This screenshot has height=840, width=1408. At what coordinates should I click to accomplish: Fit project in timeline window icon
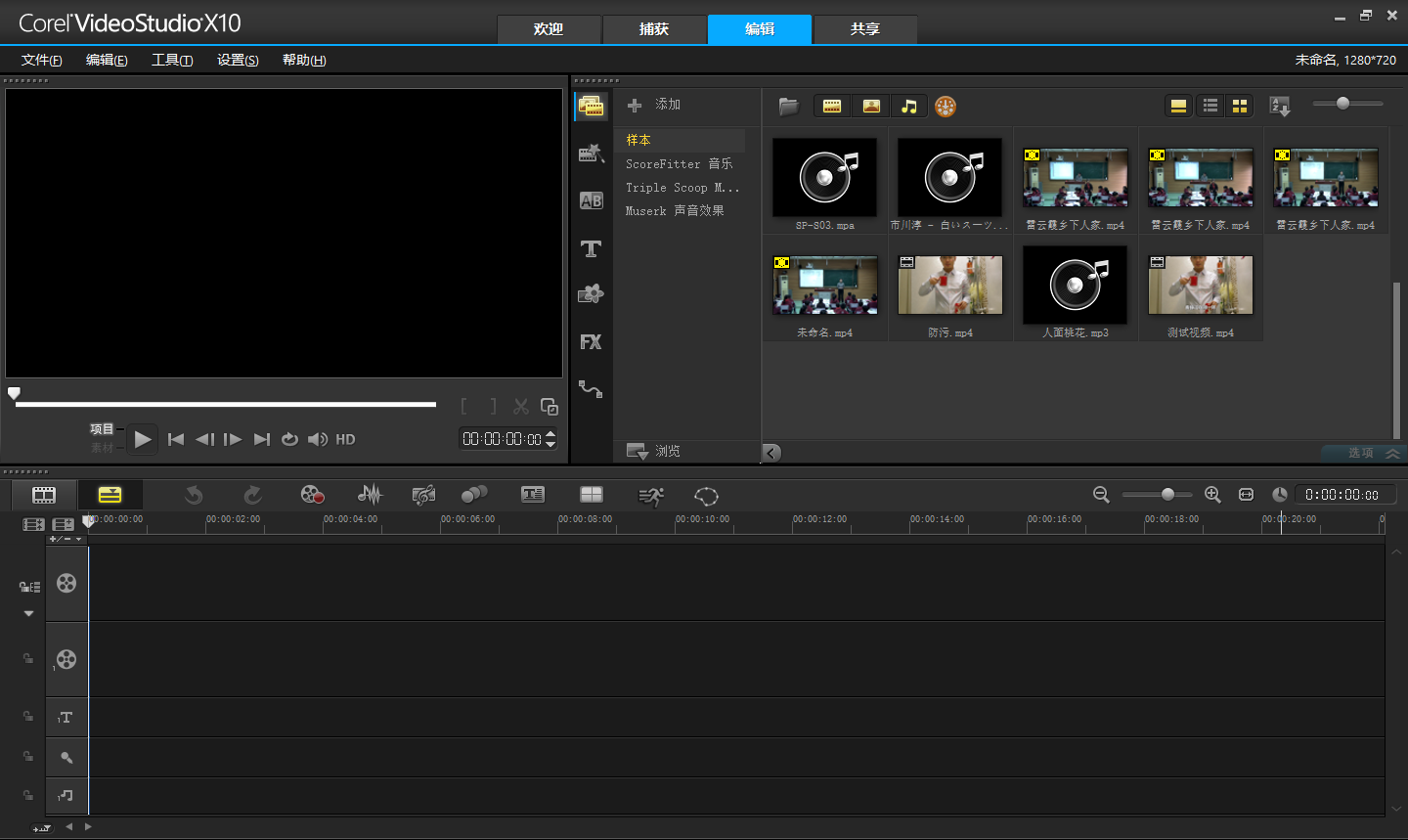point(1246,495)
